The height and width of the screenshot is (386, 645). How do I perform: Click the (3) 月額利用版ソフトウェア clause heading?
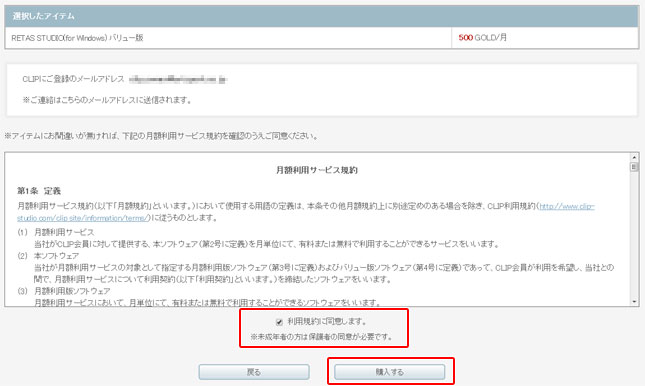click(64, 291)
